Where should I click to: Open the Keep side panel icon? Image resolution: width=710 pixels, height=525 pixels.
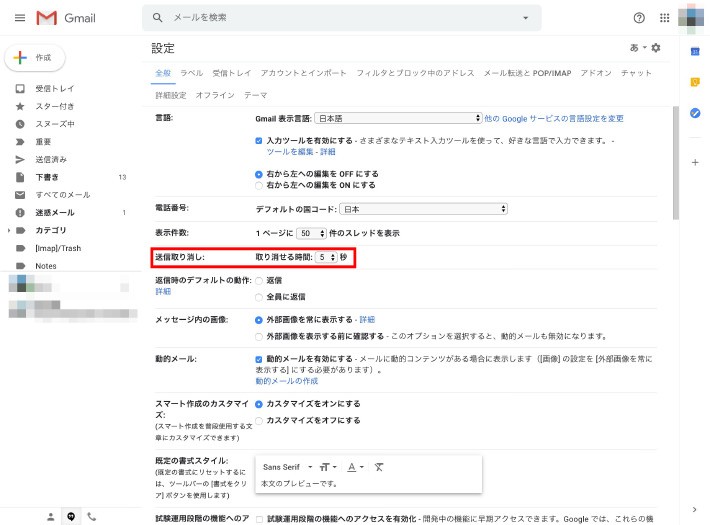click(x=695, y=82)
